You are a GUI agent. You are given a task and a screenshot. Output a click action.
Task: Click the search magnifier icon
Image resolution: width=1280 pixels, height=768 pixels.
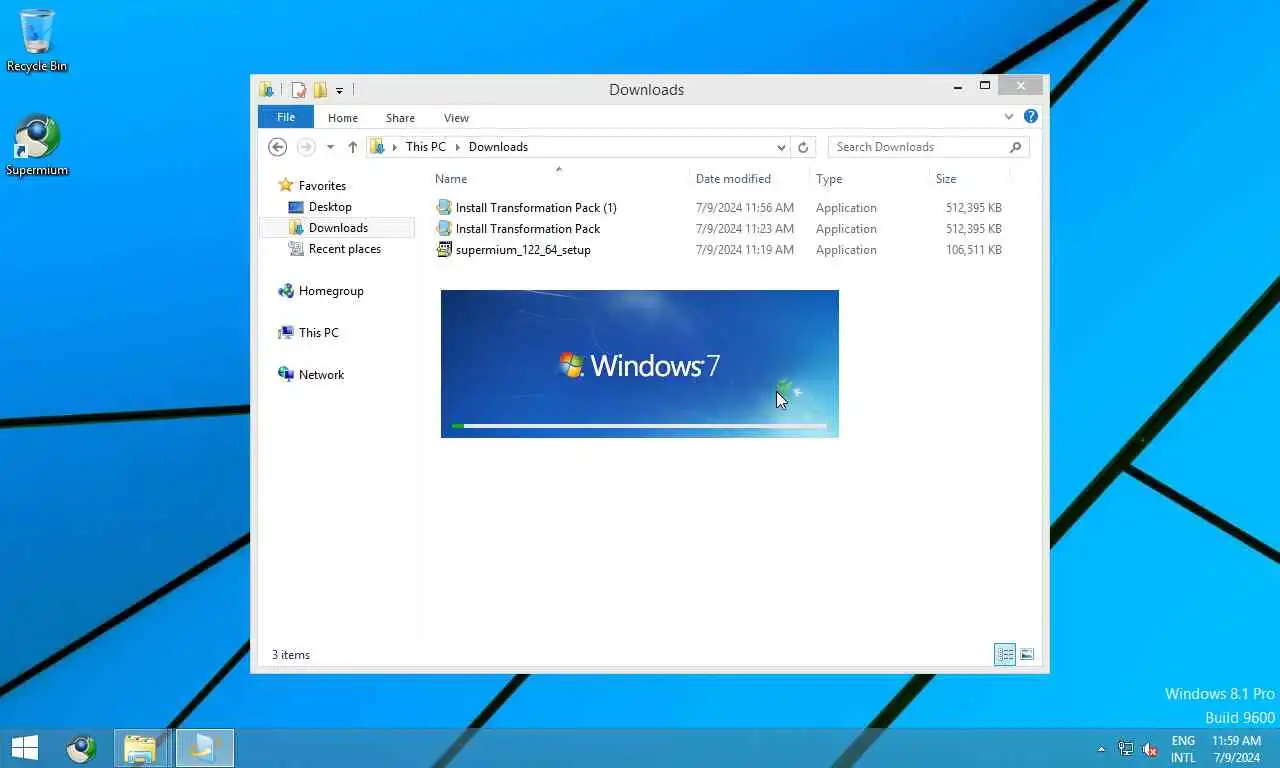tap(1015, 147)
